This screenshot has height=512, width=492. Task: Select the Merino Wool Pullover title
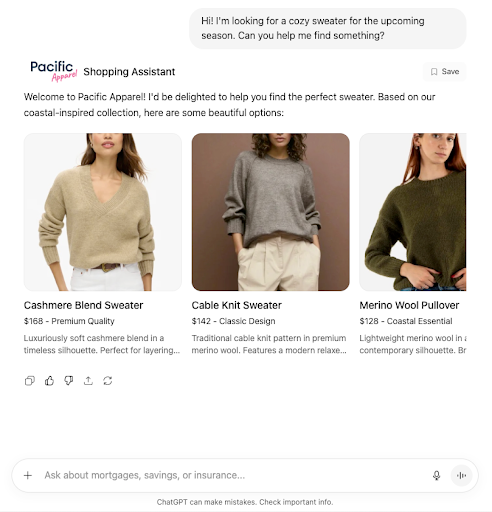pyautogui.click(x=409, y=305)
